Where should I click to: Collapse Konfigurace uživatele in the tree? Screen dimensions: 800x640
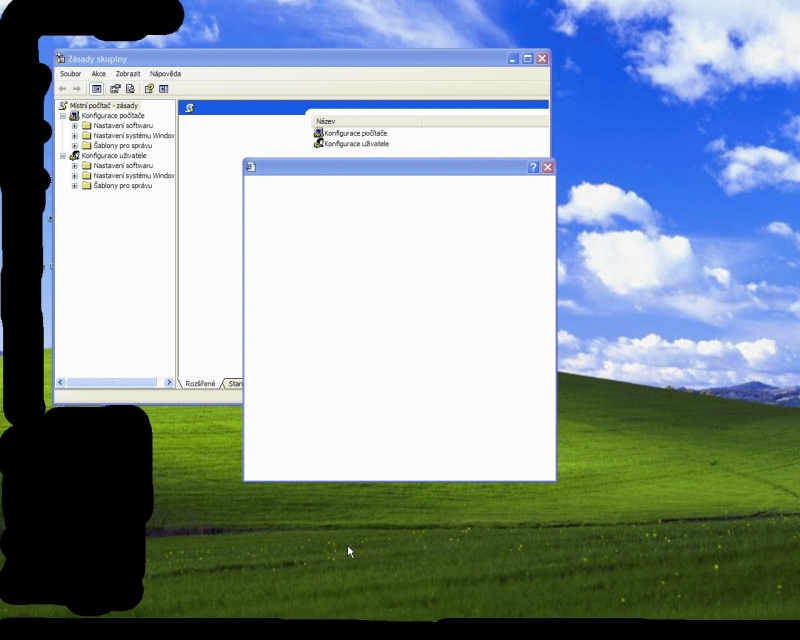coord(63,156)
